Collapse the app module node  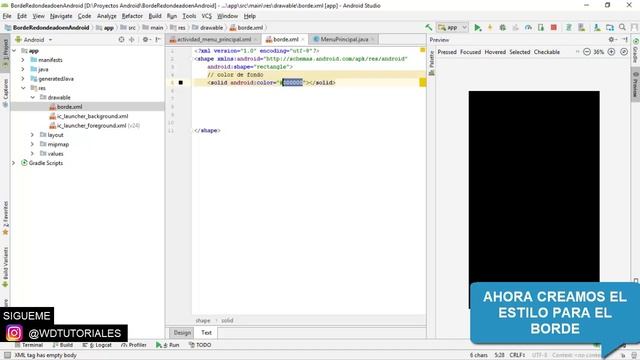14,51
